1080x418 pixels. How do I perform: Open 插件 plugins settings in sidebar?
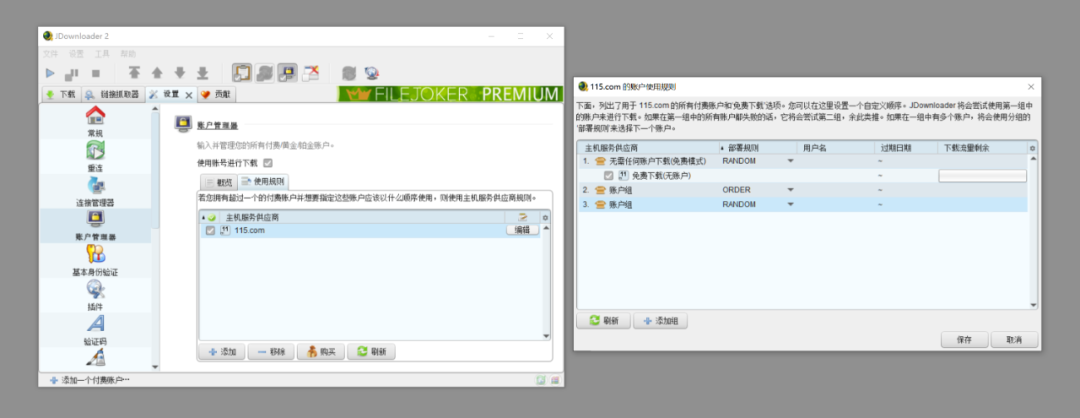coord(95,295)
